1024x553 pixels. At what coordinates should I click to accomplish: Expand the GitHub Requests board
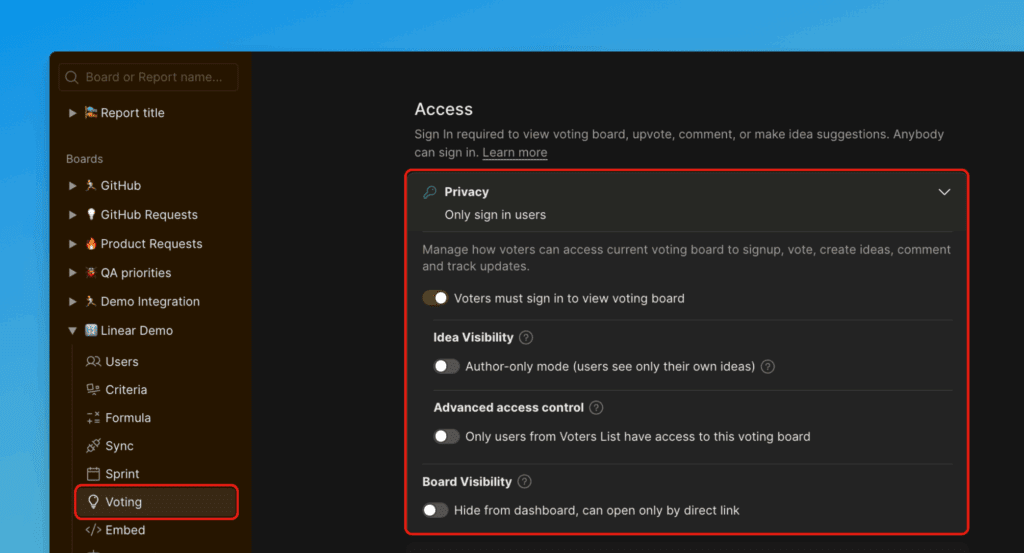[72, 215]
